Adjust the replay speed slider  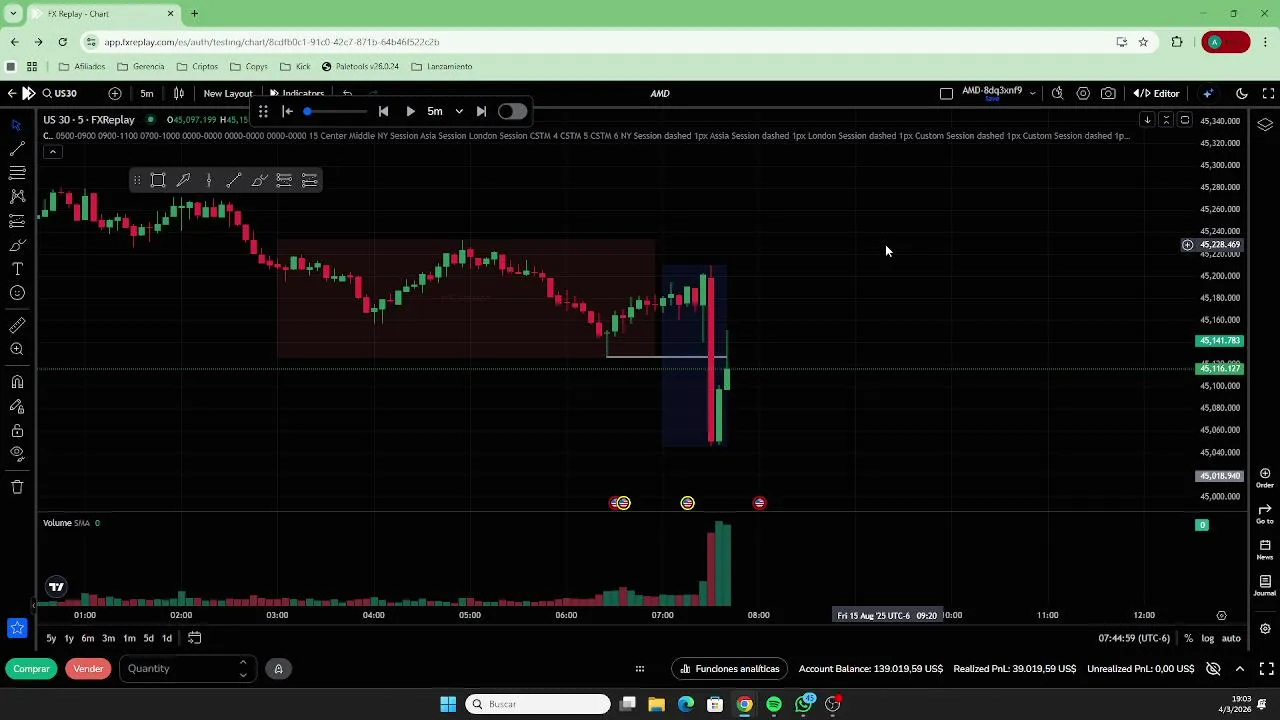coord(335,111)
